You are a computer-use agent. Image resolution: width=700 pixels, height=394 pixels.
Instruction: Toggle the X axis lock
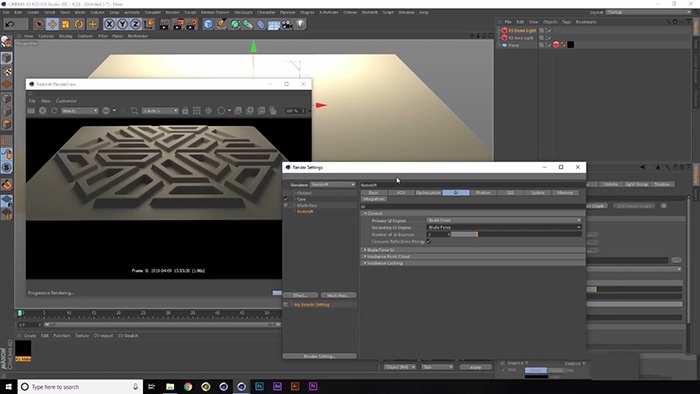(109, 24)
